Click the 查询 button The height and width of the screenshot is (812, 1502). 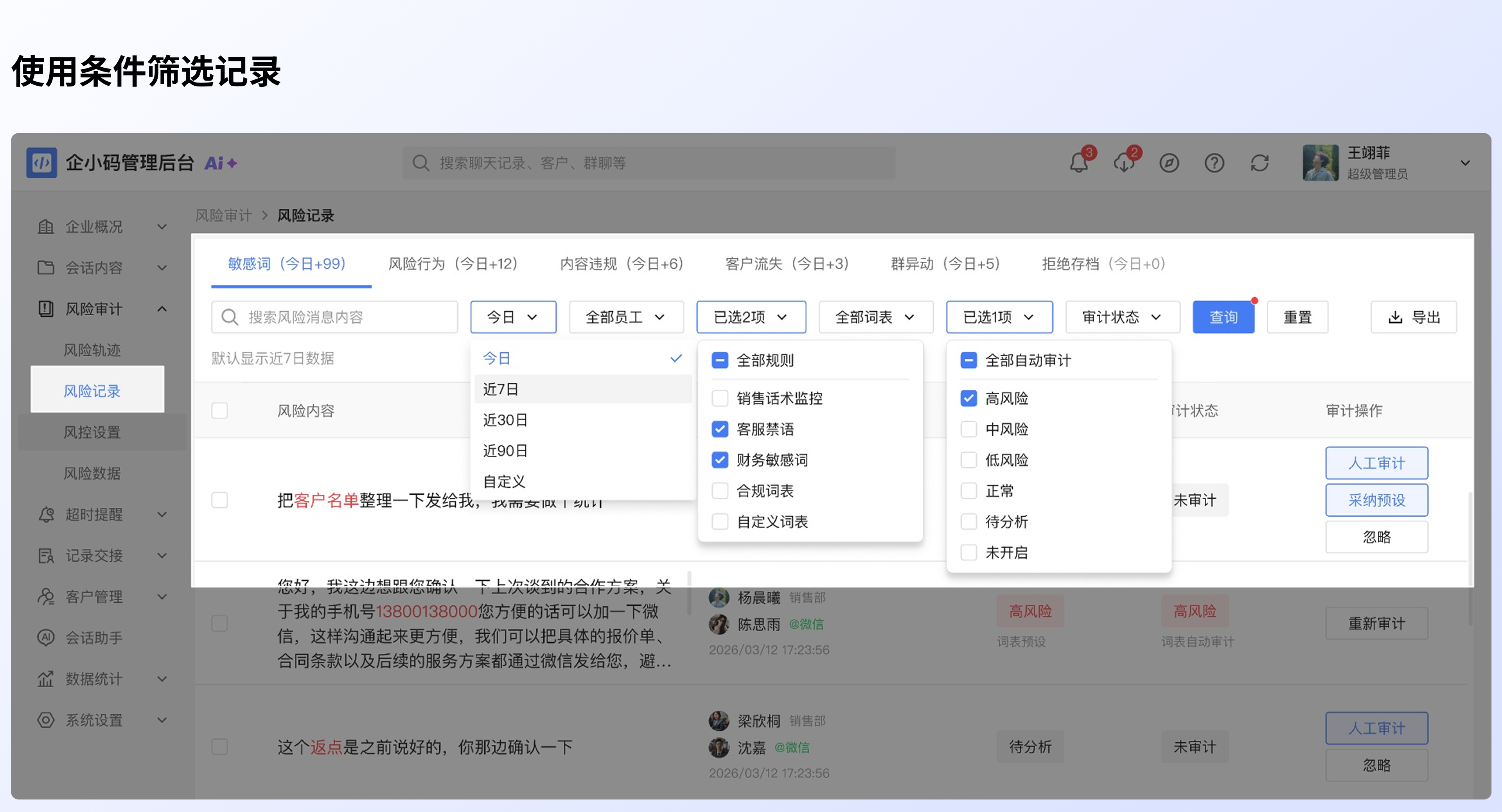1223,317
